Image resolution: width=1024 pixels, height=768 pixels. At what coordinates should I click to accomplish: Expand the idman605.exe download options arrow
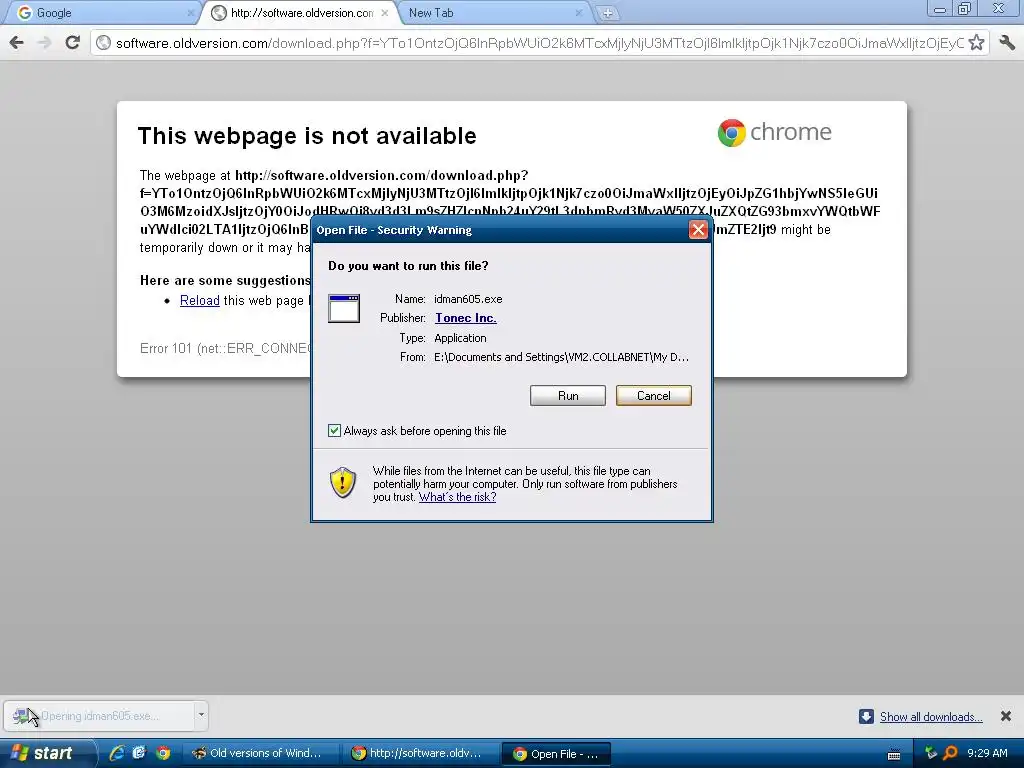click(x=201, y=715)
